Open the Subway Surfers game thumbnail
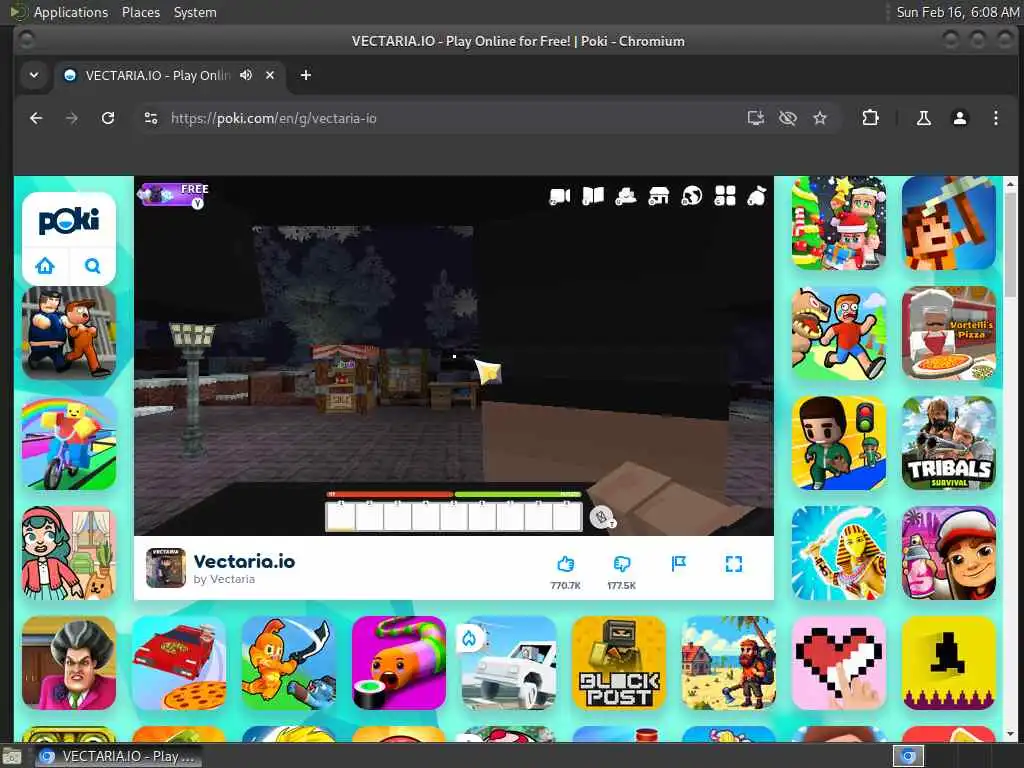This screenshot has height=768, width=1024. click(x=948, y=552)
